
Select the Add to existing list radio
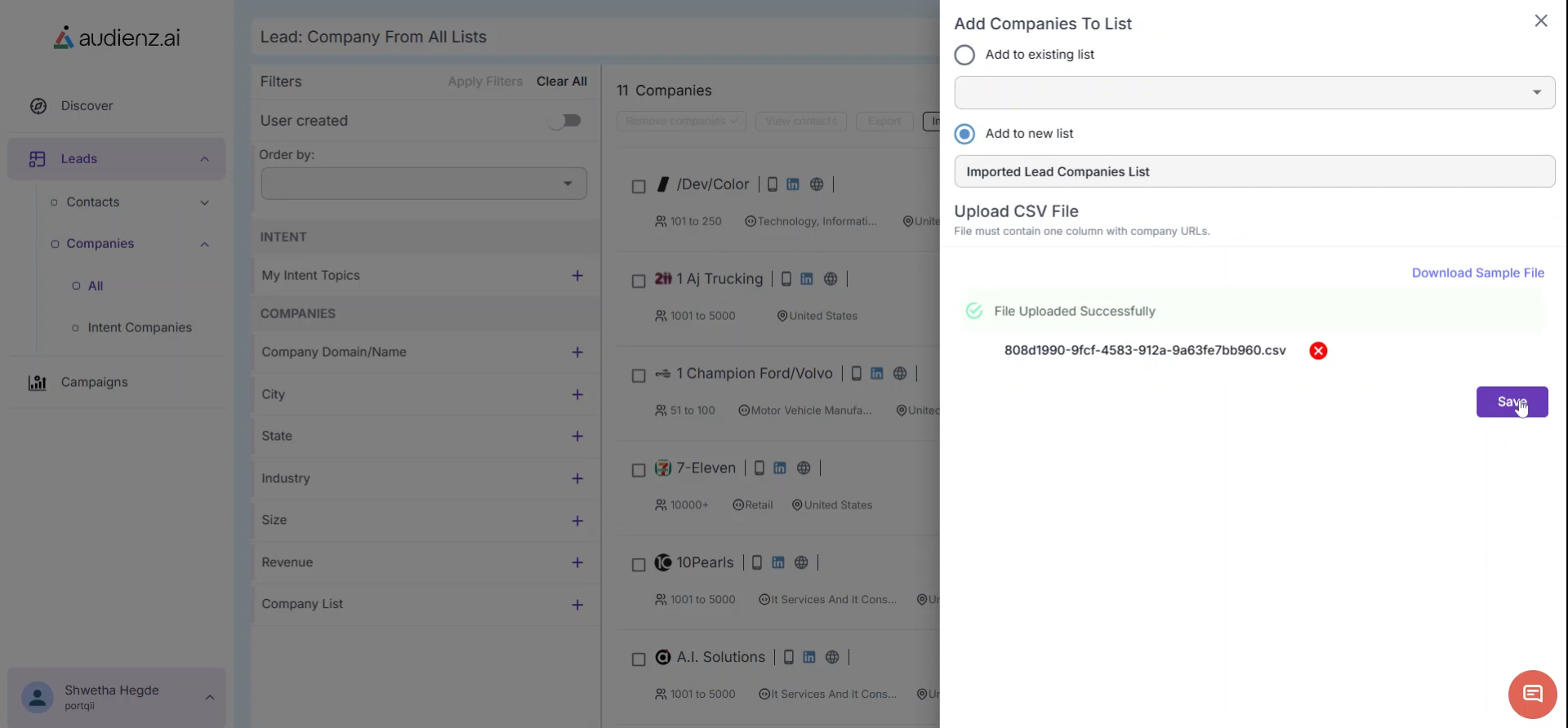964,55
